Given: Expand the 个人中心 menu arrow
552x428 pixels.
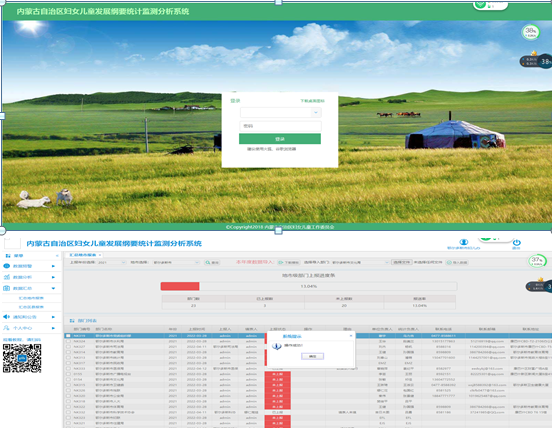Looking at the screenshot, I should [53, 328].
